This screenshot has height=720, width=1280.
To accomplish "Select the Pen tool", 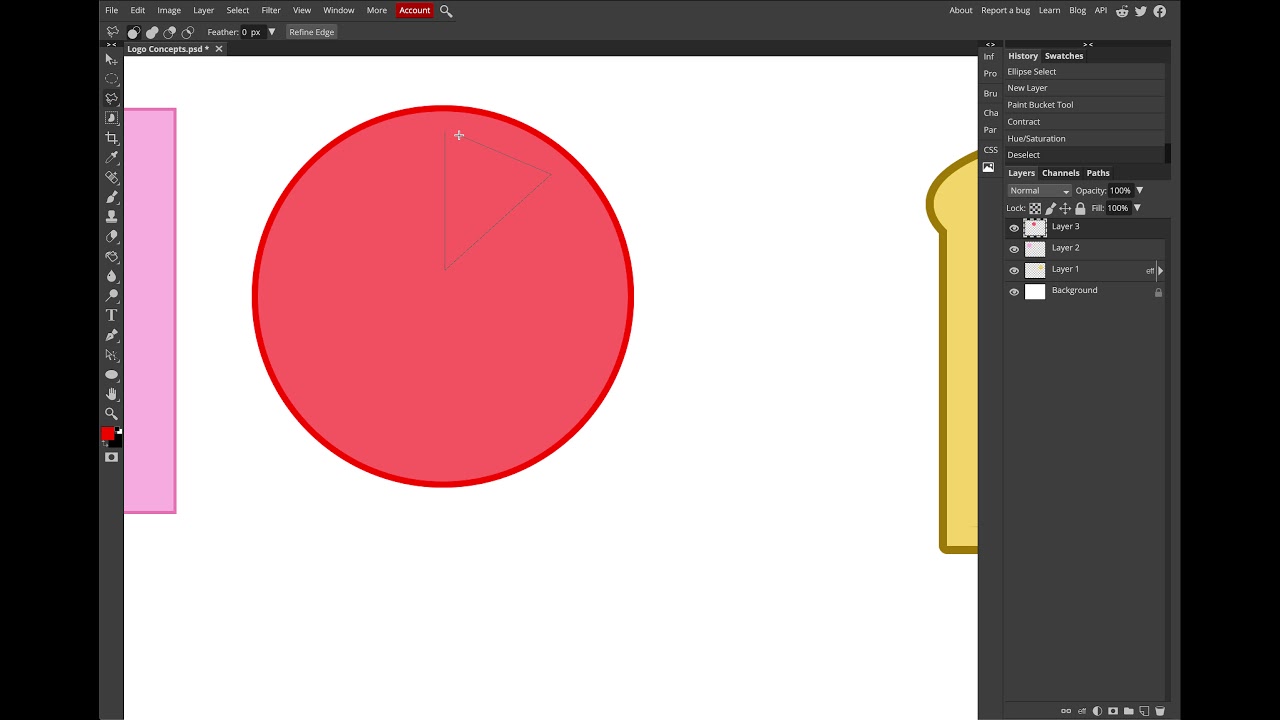I will 111,335.
